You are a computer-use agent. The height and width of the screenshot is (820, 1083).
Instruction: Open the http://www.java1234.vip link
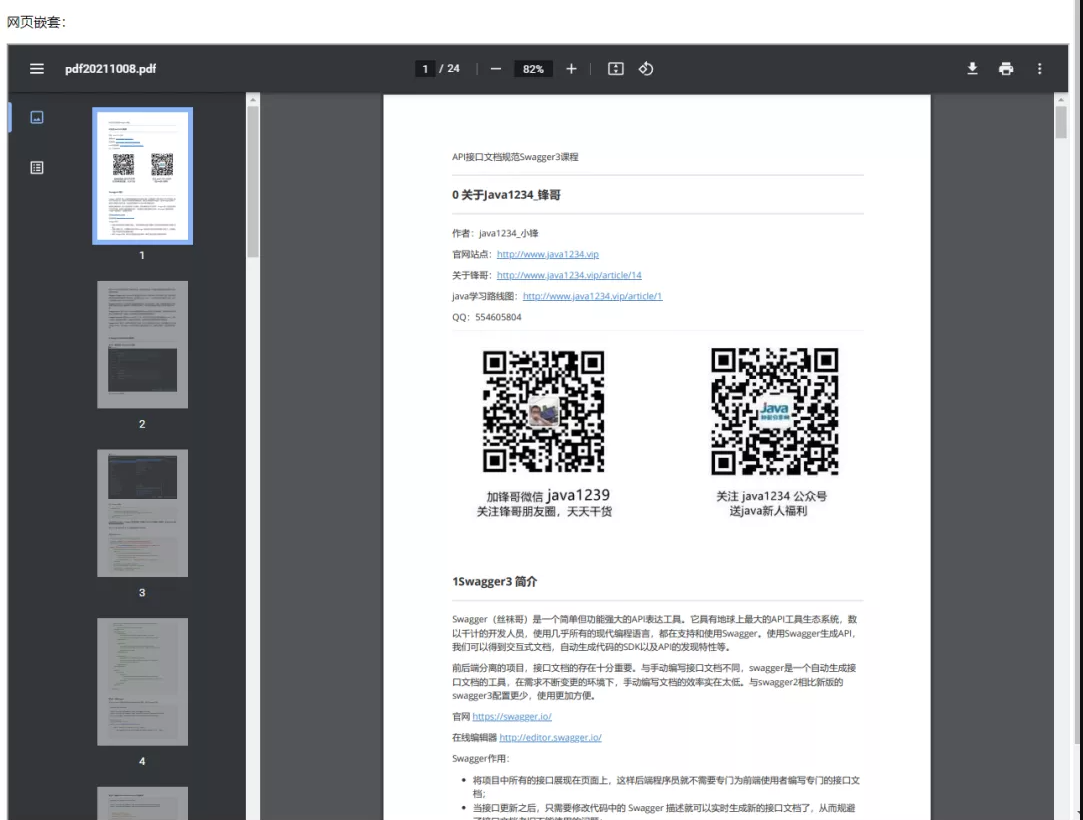(548, 254)
